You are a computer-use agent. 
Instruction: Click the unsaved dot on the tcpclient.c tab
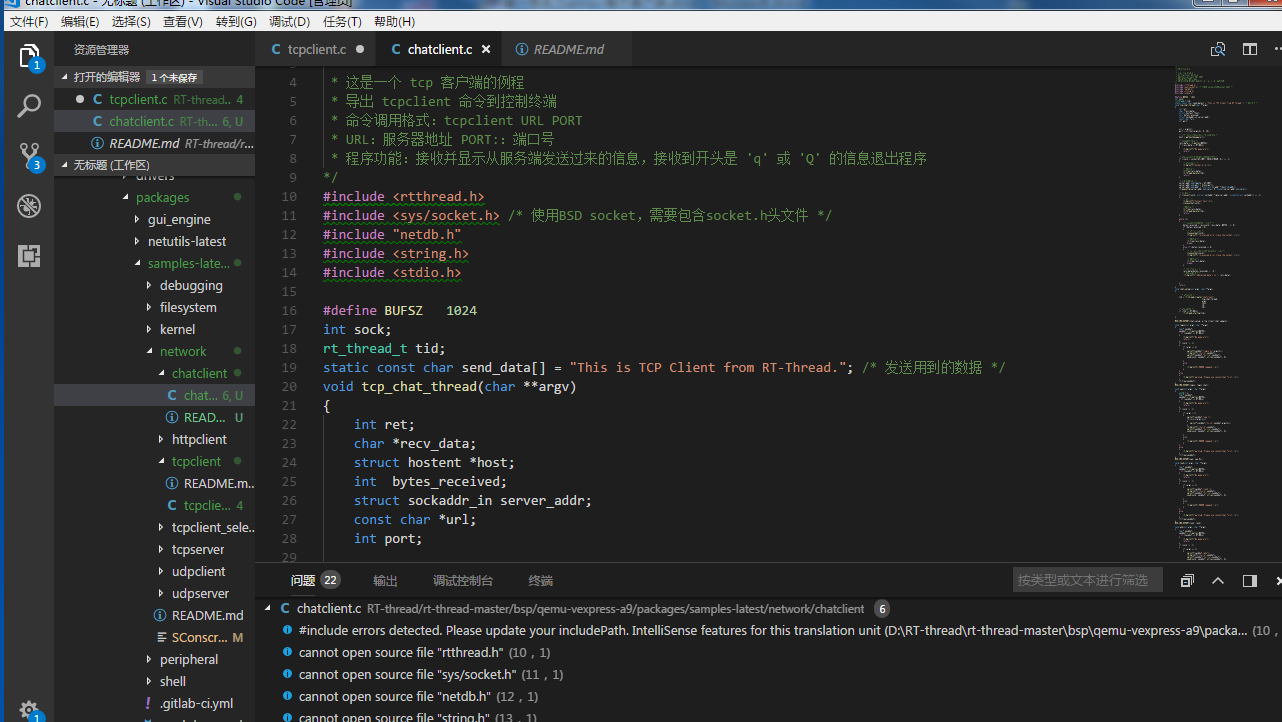click(360, 49)
